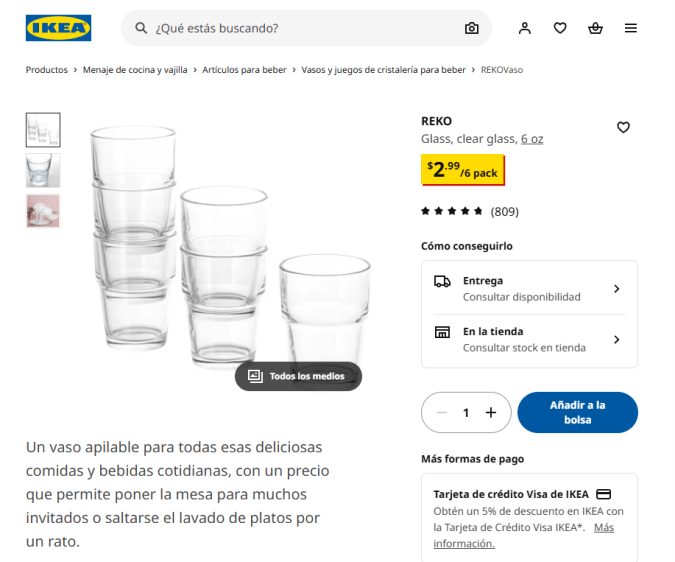Go to Productos breadcrumb
675x562 pixels.
point(47,70)
